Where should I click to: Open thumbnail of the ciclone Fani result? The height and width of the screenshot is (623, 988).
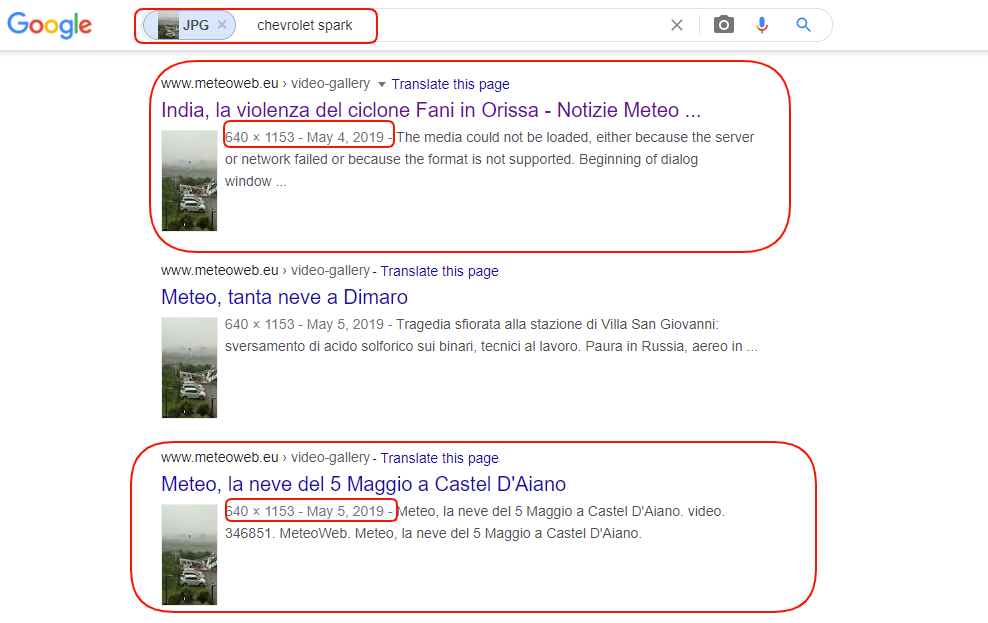click(189, 181)
